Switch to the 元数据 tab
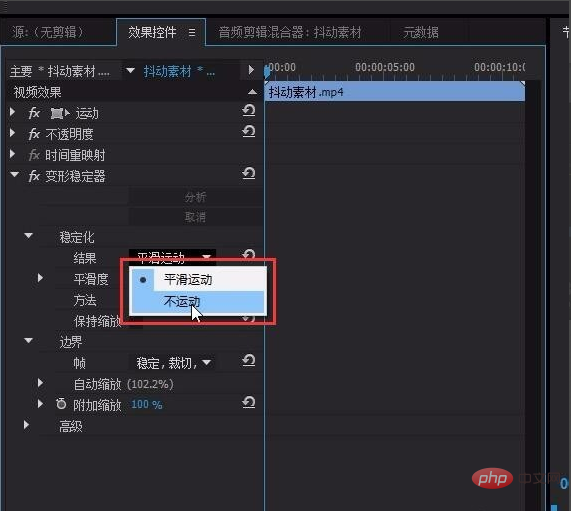This screenshot has width=571, height=511. tap(421, 32)
